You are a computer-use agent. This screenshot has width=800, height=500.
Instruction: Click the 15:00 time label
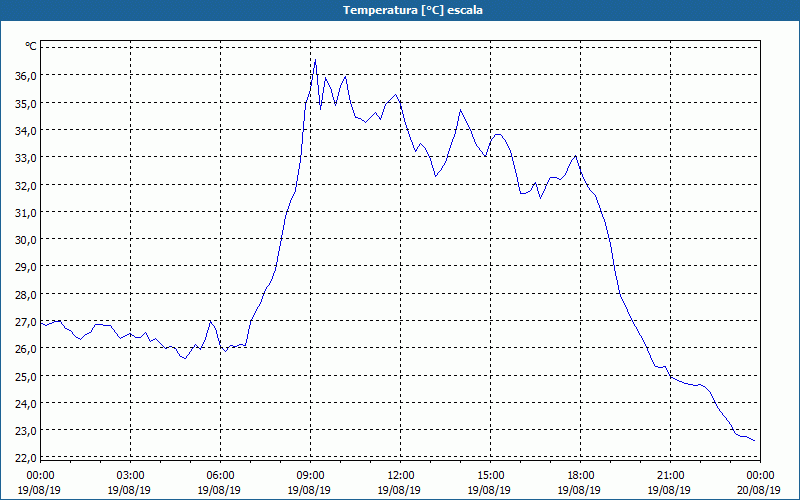pos(490,476)
